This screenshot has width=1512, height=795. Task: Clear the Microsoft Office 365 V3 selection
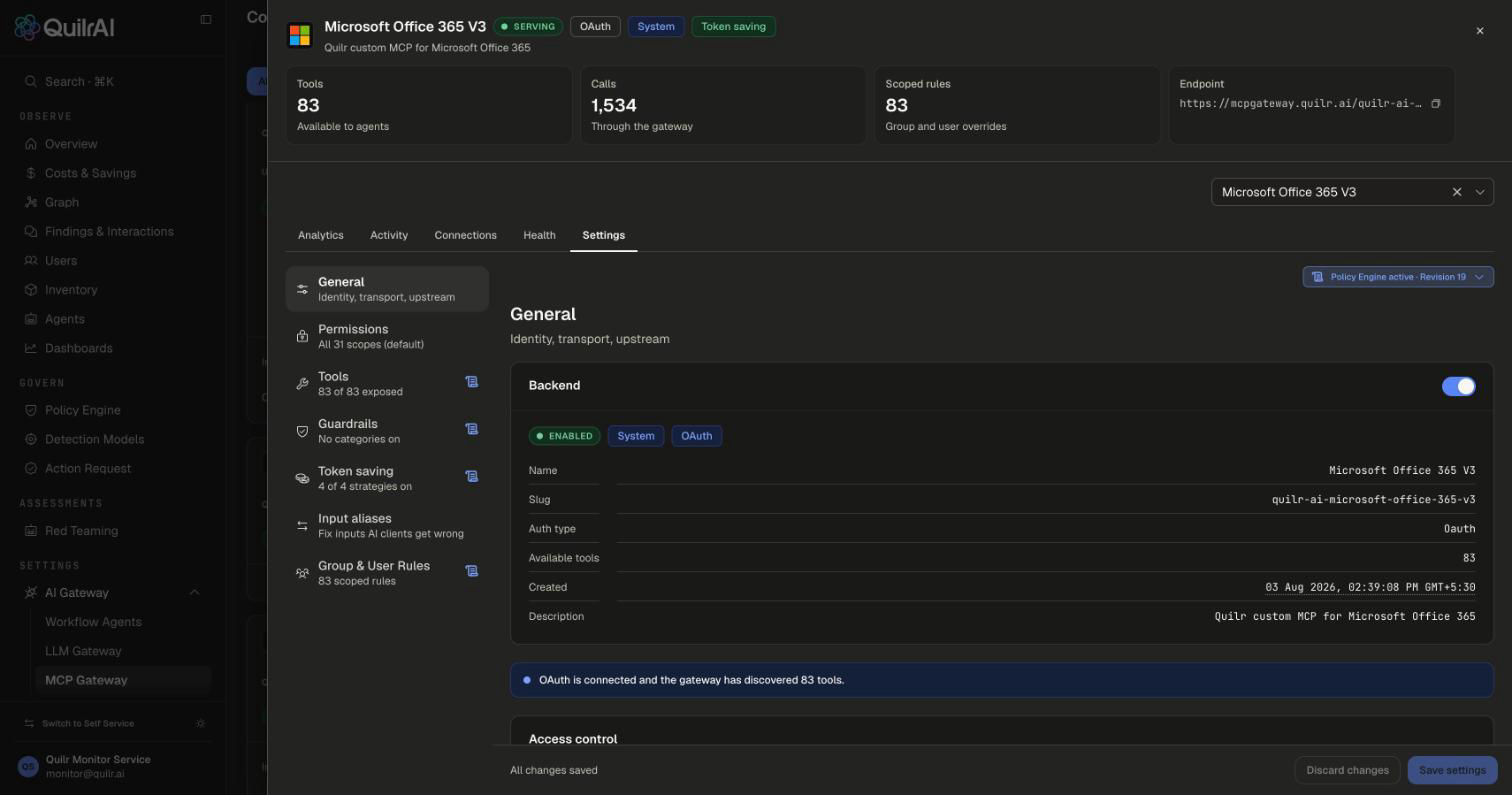tap(1457, 192)
